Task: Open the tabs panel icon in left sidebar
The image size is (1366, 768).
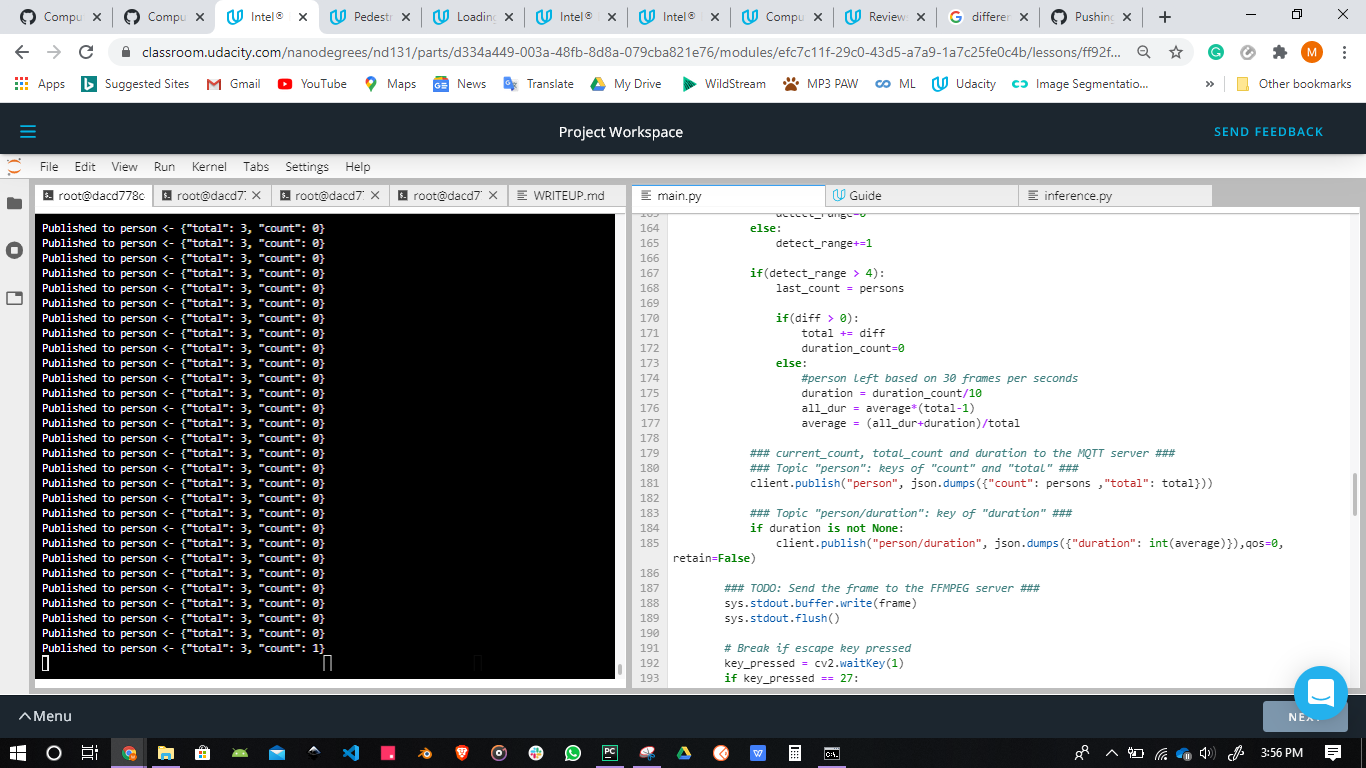Action: click(x=14, y=298)
